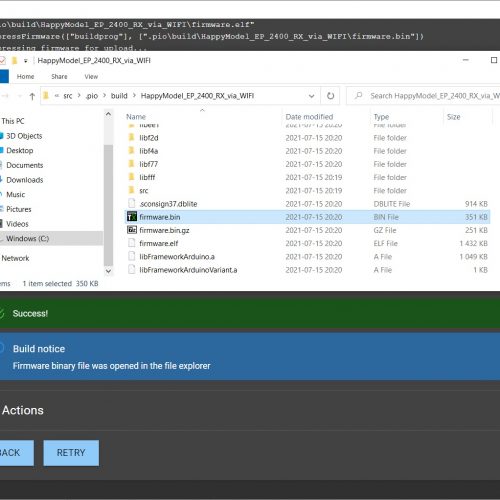Image resolution: width=500 pixels, height=500 pixels.
Task: Click the libFrameworkArduinoVariant.a file icon
Action: 132,270
